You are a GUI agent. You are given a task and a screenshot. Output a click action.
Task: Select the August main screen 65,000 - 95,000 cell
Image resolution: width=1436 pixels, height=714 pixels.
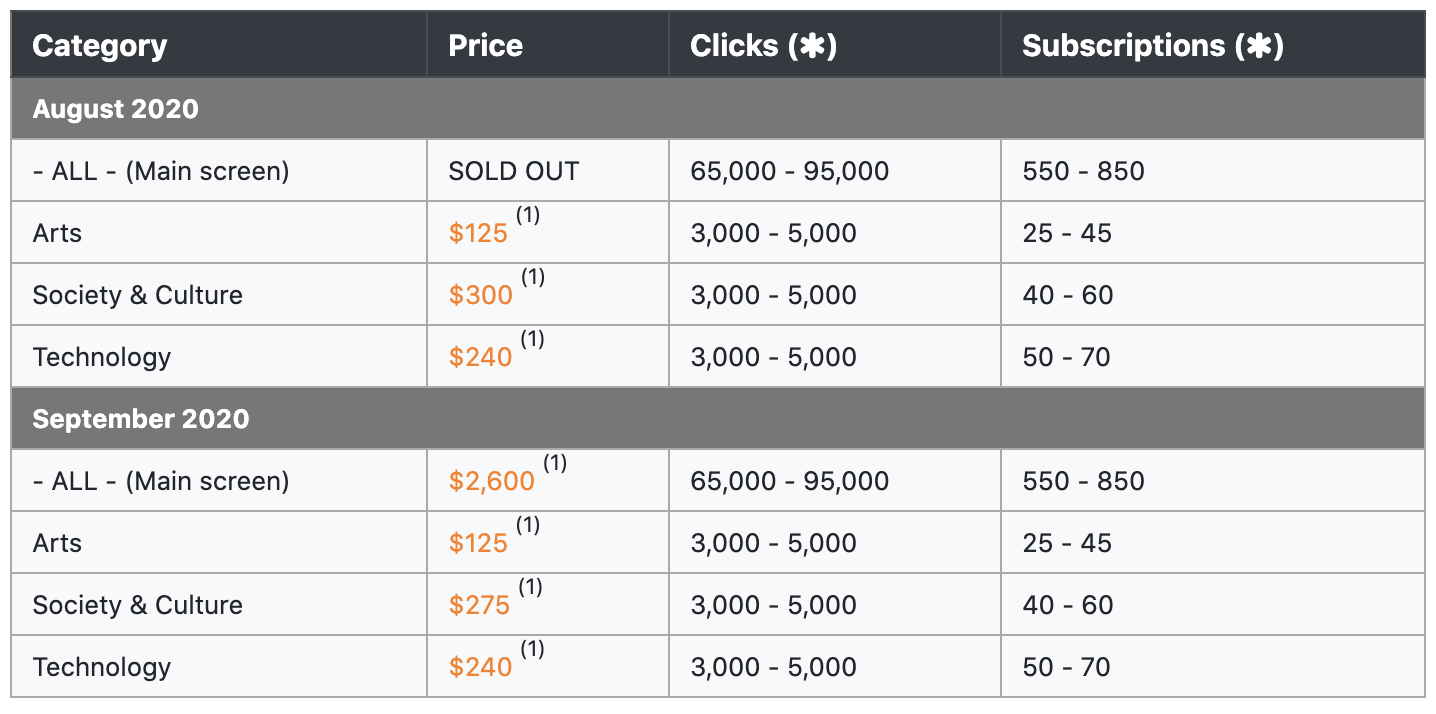(x=790, y=172)
